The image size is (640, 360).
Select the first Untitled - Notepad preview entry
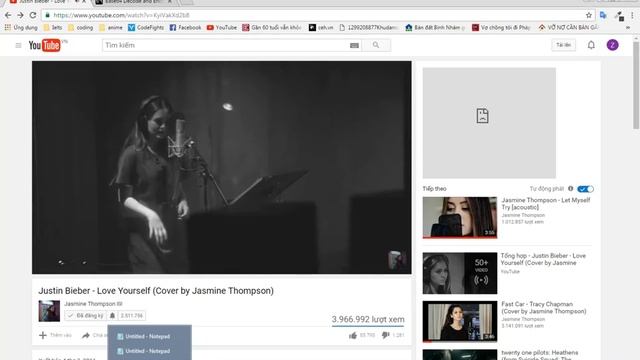(149, 336)
